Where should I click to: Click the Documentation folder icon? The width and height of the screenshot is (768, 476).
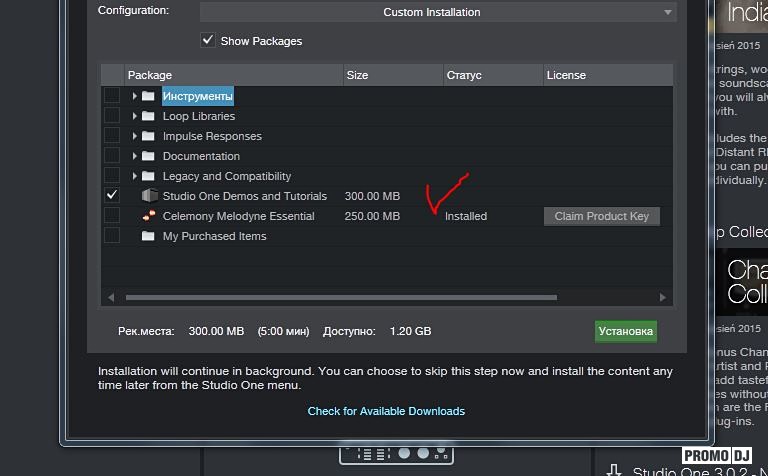pos(149,156)
